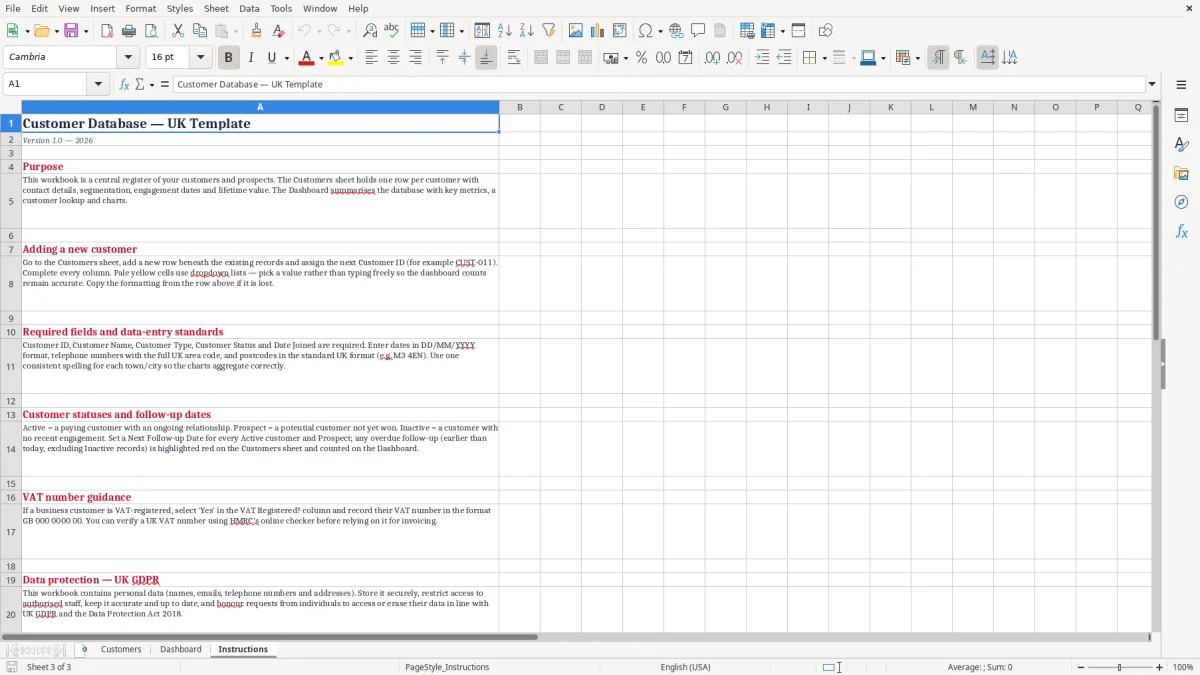Viewport: 1200px width, 675px height.
Task: Switch to the Customers sheet tab
Action: coord(121,649)
